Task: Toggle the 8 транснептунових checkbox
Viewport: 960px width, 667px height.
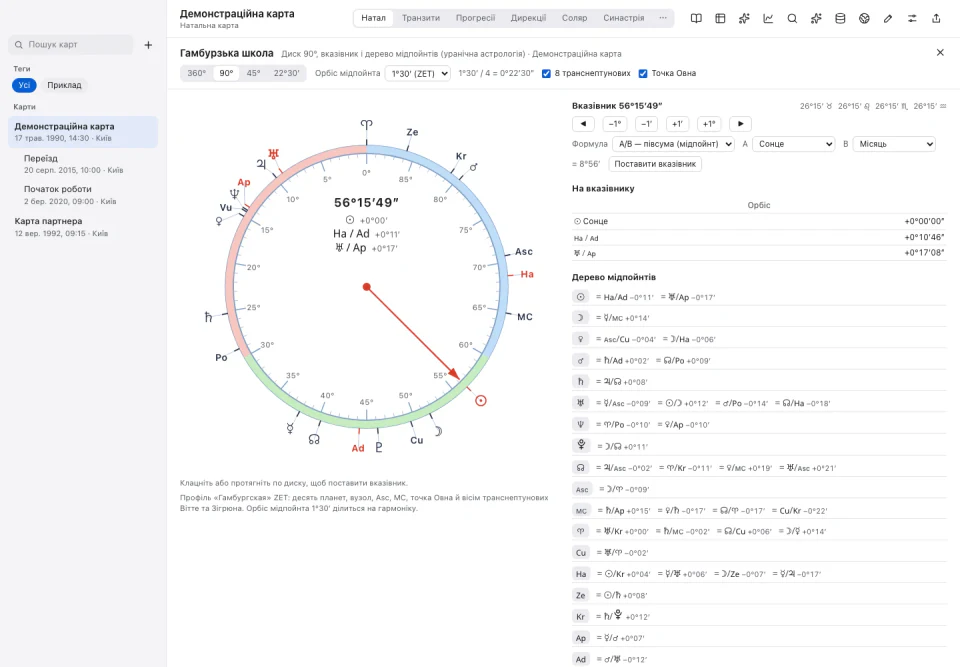Action: (546, 73)
